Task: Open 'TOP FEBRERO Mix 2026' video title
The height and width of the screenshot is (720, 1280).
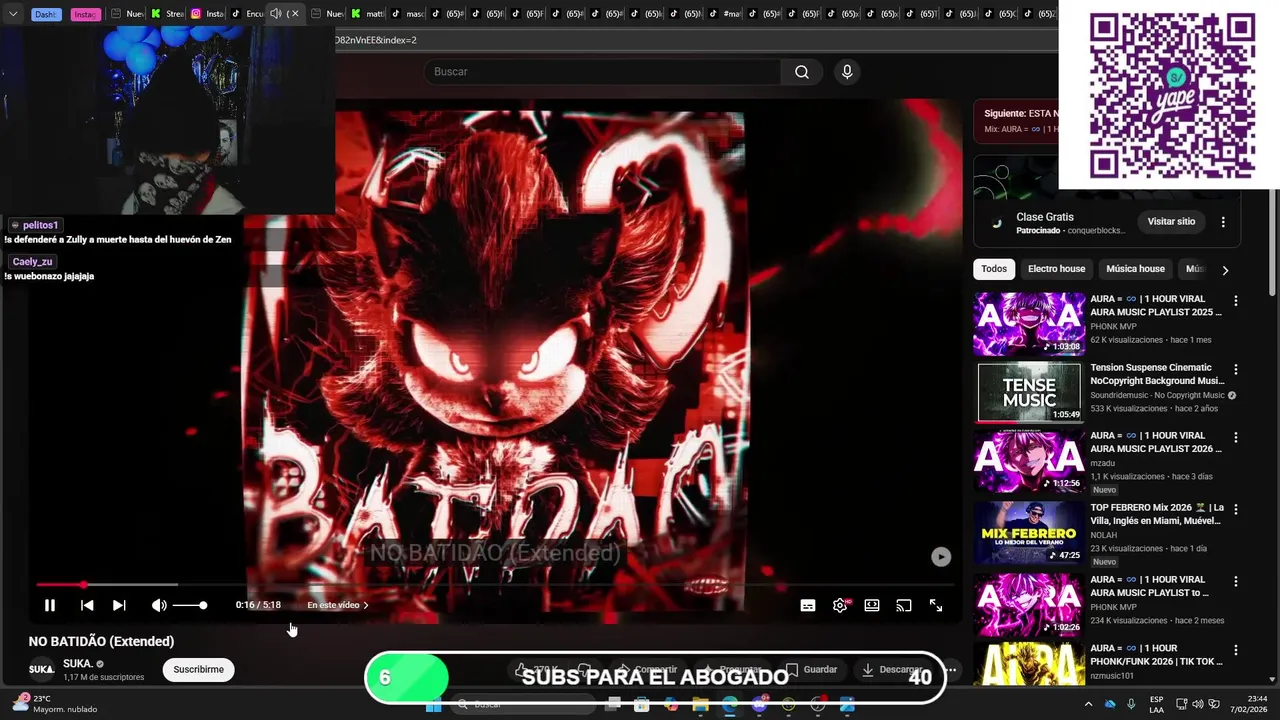Action: pos(1157,514)
